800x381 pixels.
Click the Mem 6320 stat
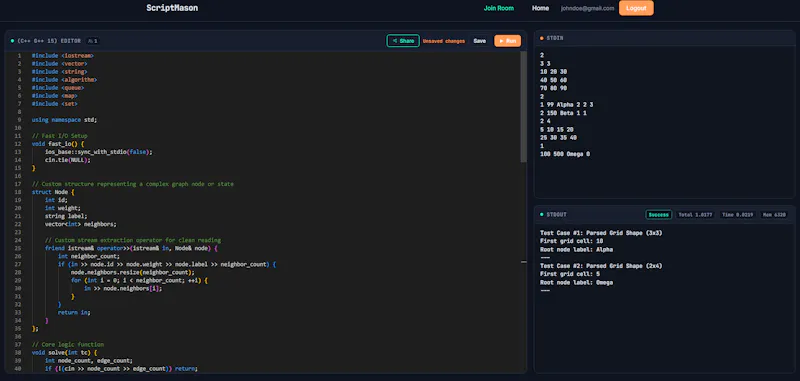coord(774,215)
